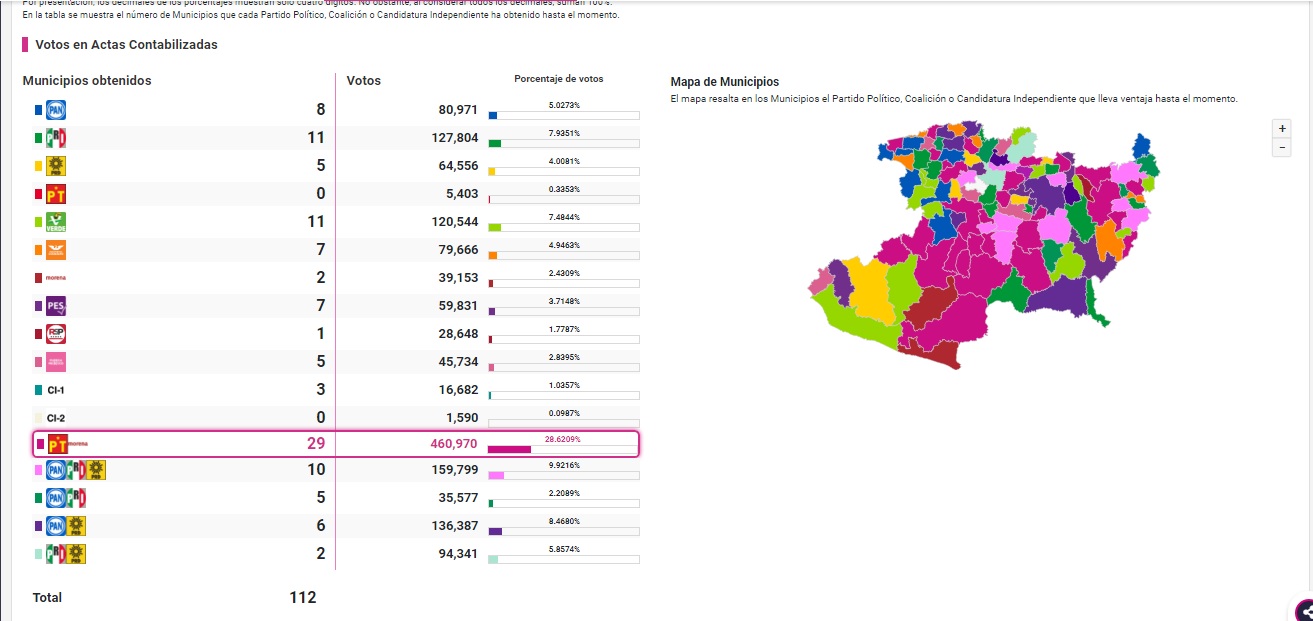Screen dimensions: 1313x621
Task: Select the PAN-PRI-PRD coalition logos
Action: click(x=75, y=470)
